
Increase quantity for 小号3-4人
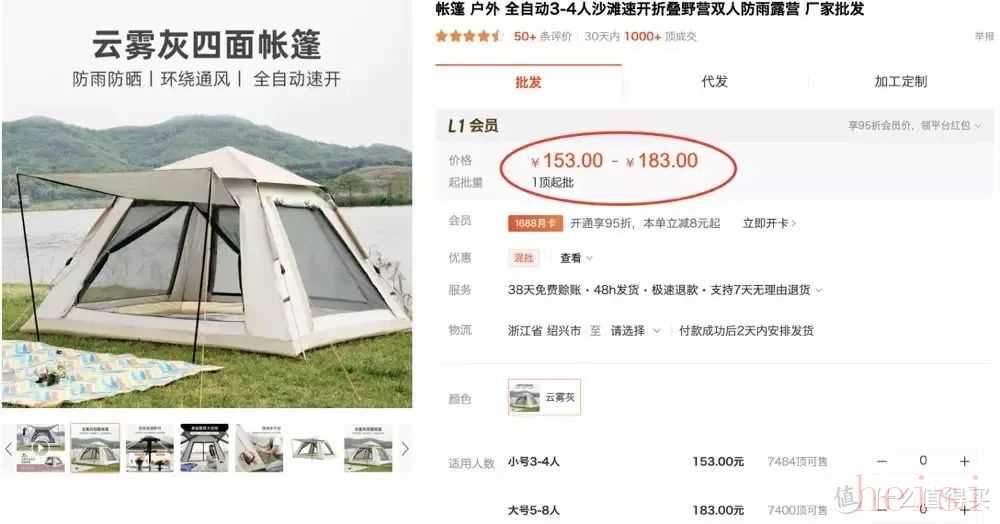[x=964, y=461]
